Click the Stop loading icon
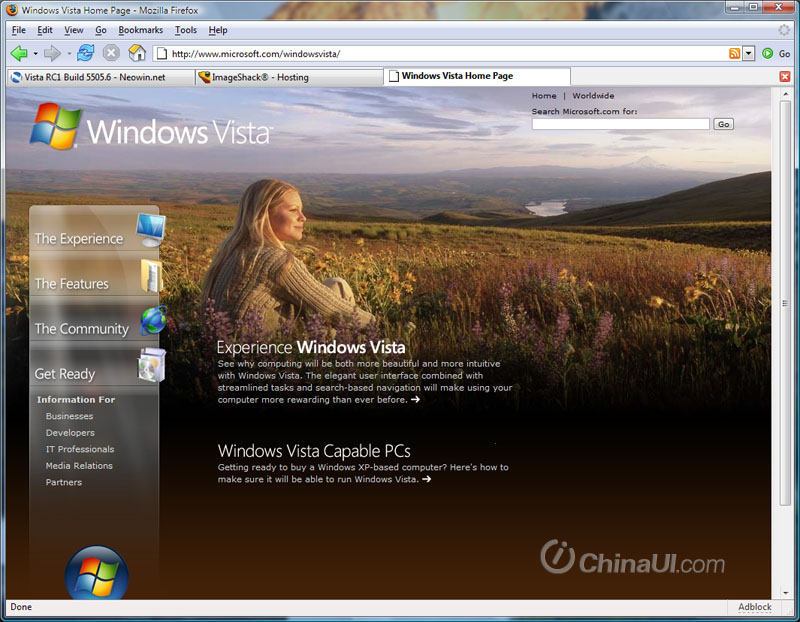The height and width of the screenshot is (622, 800). pos(111,53)
